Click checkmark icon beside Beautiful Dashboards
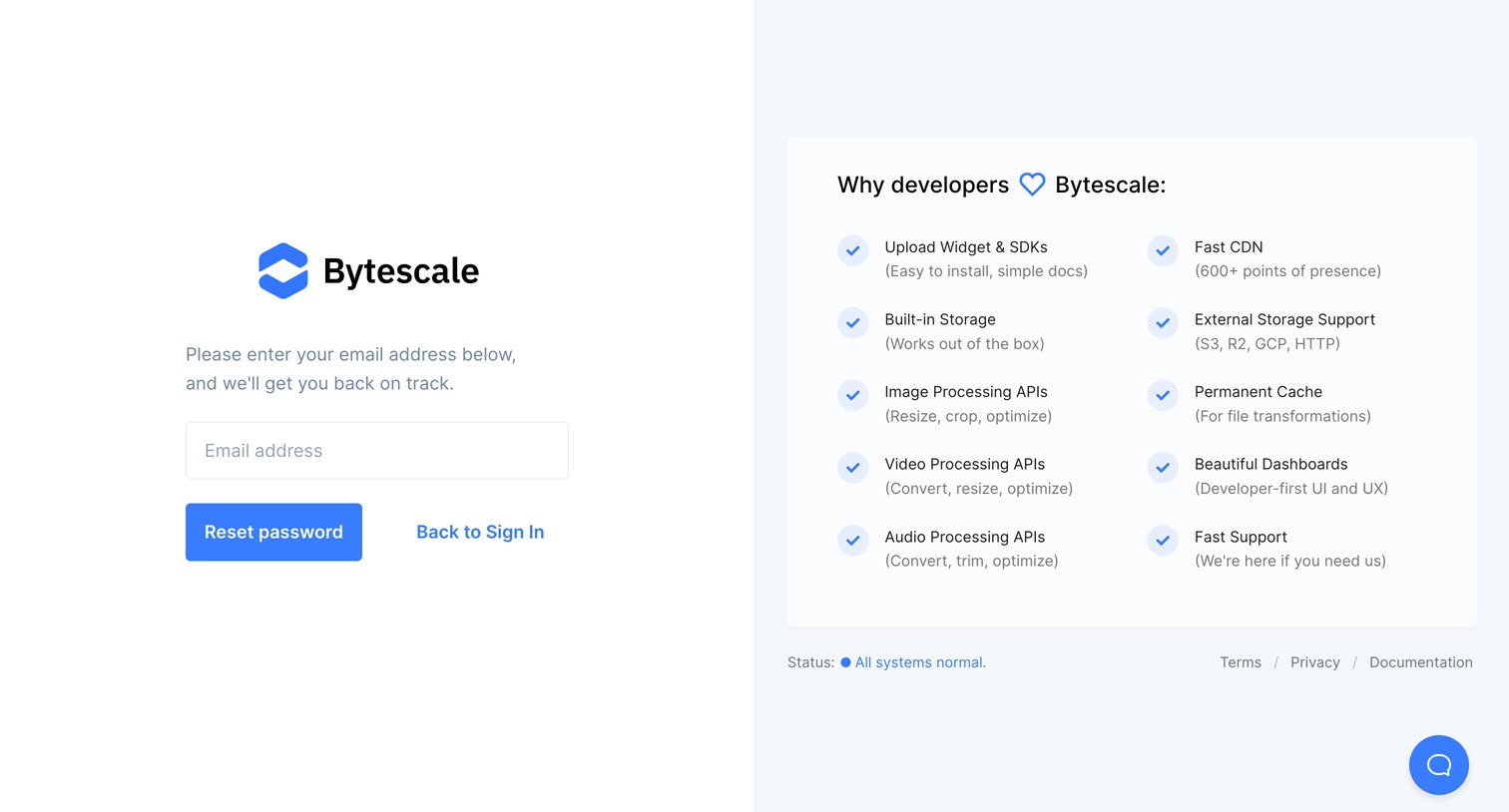The height and width of the screenshot is (812, 1509). tap(1163, 468)
